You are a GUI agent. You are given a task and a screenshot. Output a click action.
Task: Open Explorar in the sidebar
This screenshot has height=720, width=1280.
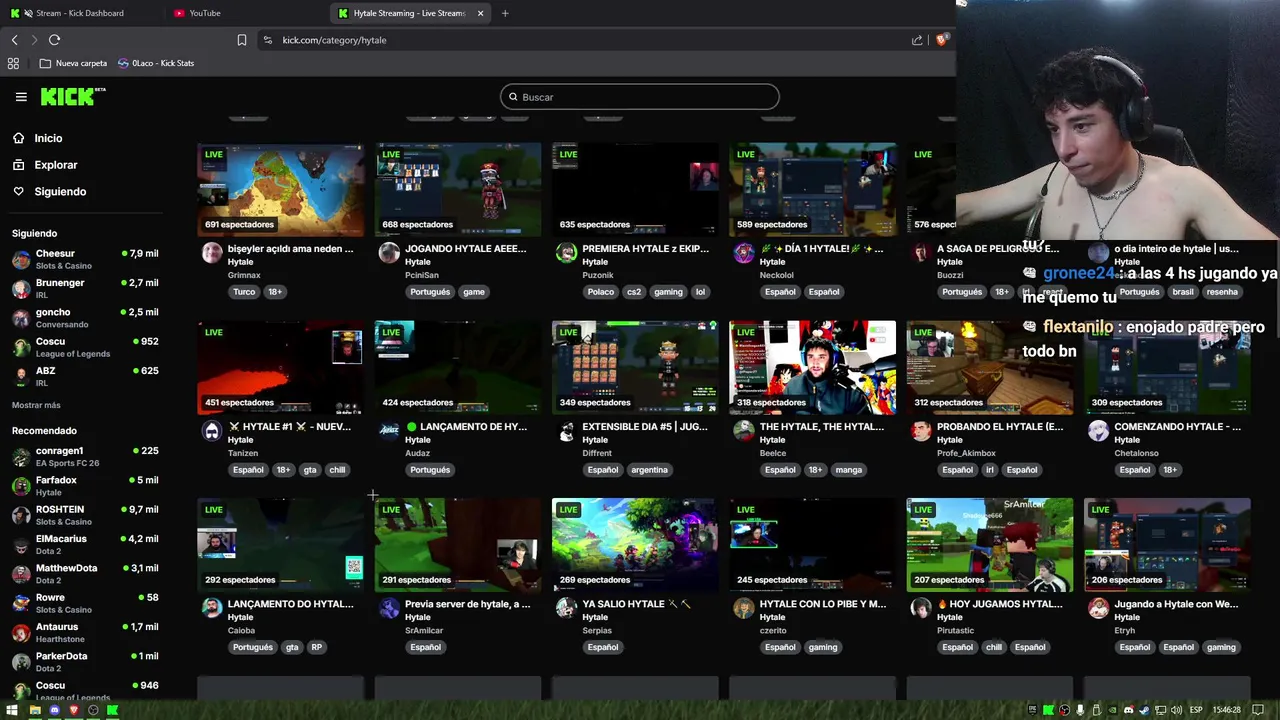point(56,165)
